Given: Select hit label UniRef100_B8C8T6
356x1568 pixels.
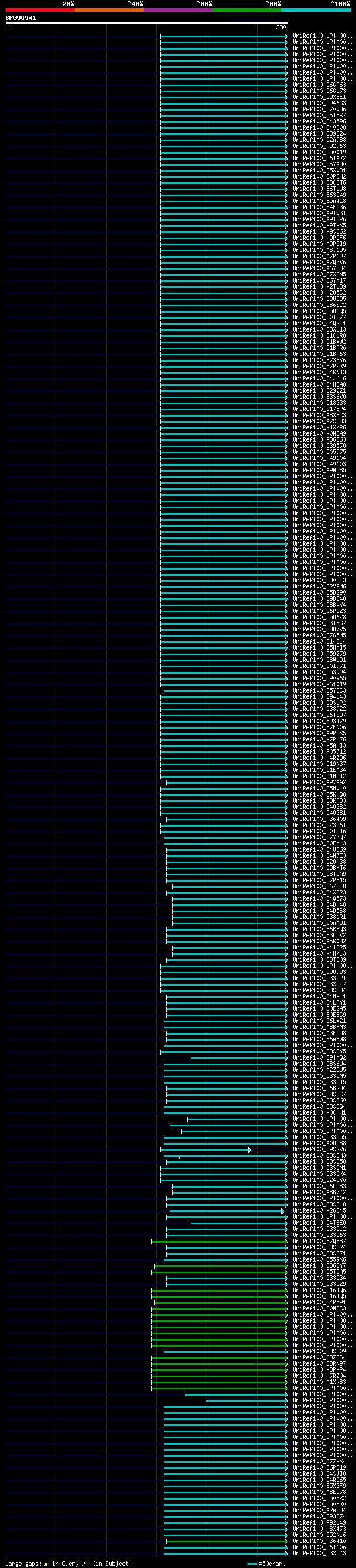Looking at the screenshot, I should pyautogui.click(x=319, y=182).
